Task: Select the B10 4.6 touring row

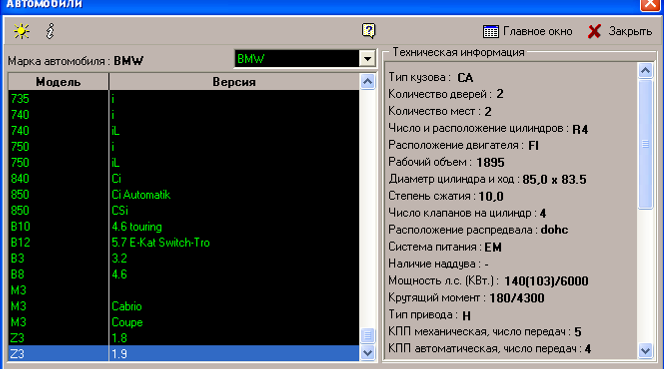Action: (x=183, y=227)
